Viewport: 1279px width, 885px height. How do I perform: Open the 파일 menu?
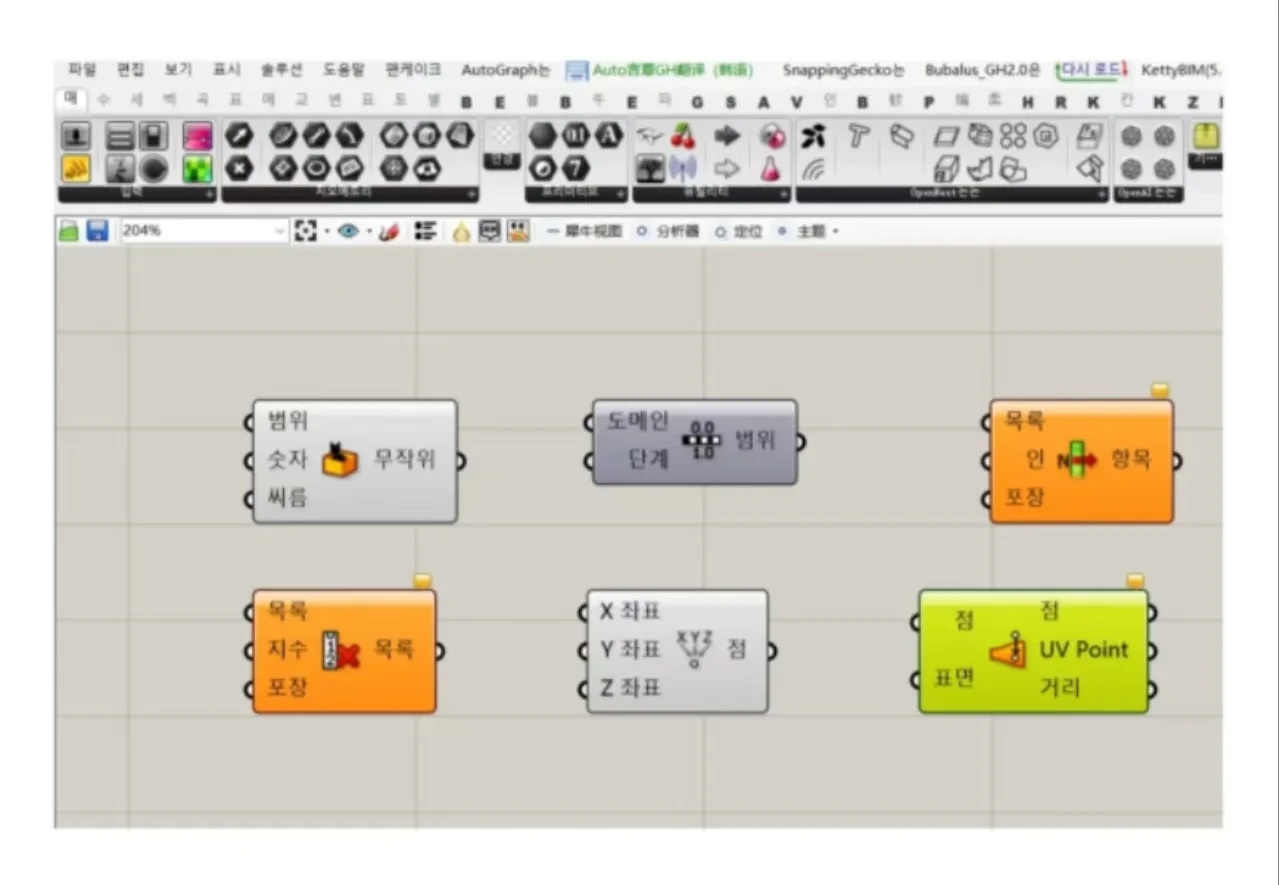[81, 70]
